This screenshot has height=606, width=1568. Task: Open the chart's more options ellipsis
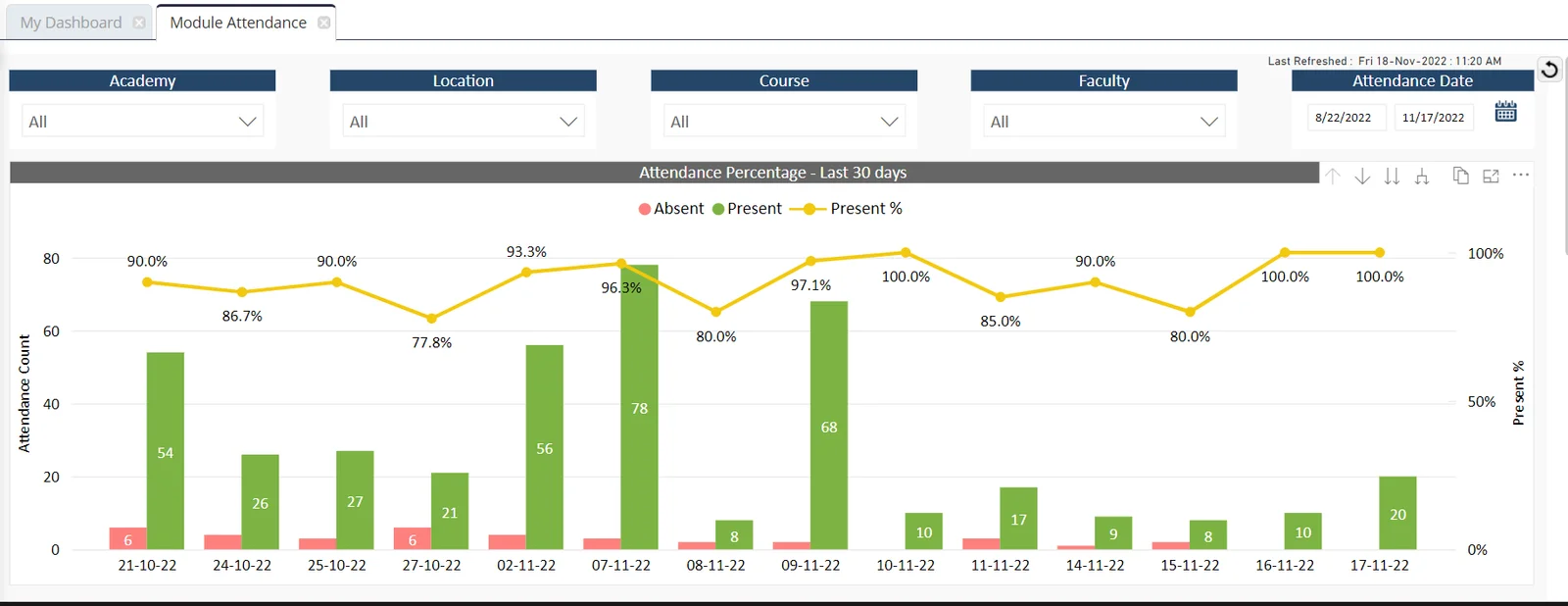pos(1521,175)
